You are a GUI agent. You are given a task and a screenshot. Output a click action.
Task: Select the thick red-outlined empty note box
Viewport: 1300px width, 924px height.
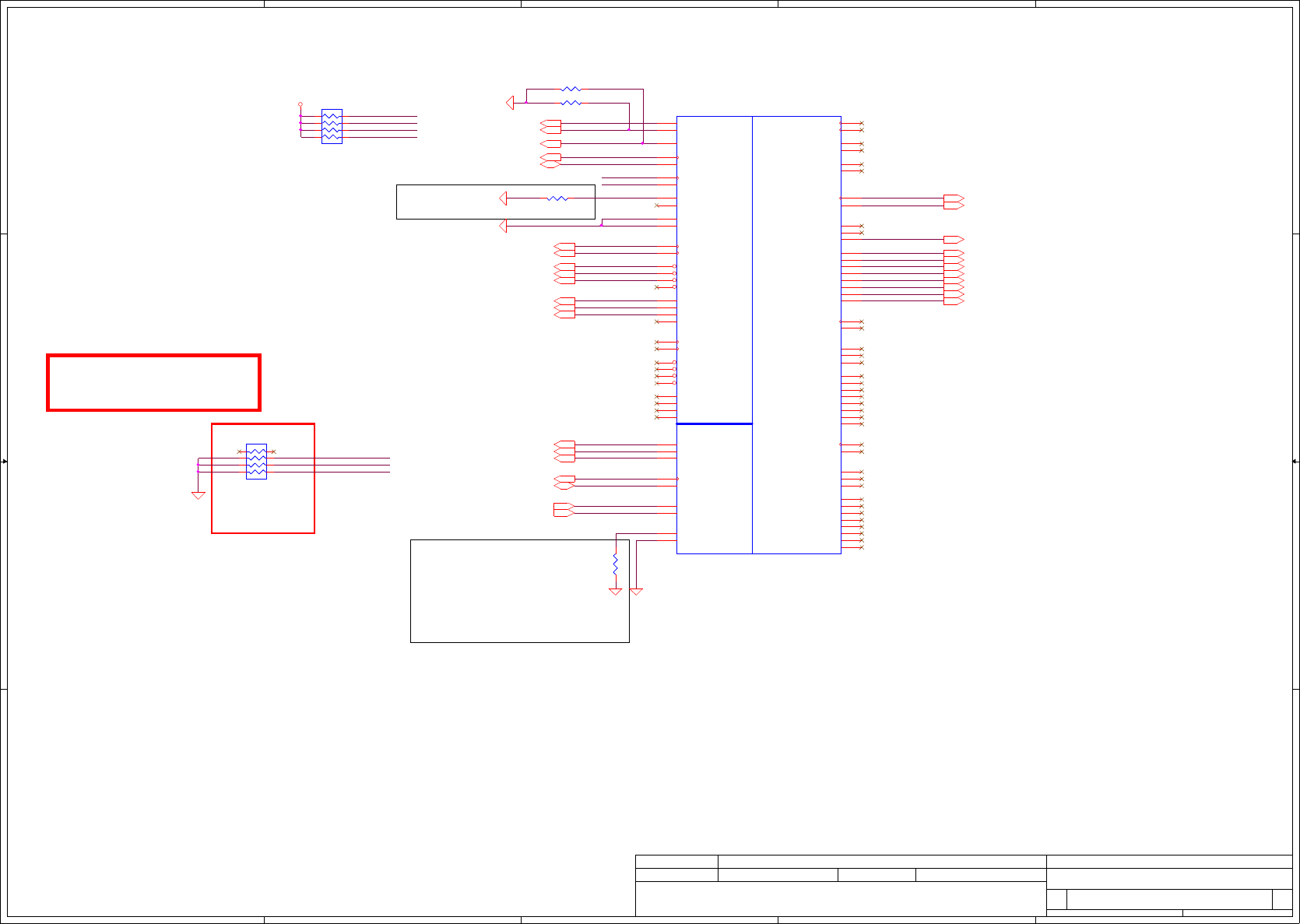tap(153, 382)
